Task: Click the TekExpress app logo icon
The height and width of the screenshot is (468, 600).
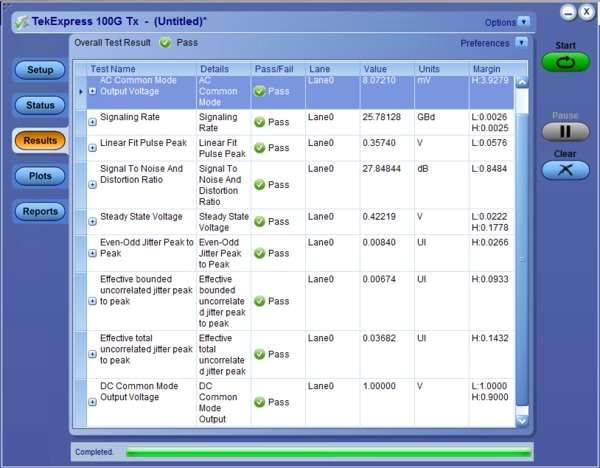Action: coord(21,22)
